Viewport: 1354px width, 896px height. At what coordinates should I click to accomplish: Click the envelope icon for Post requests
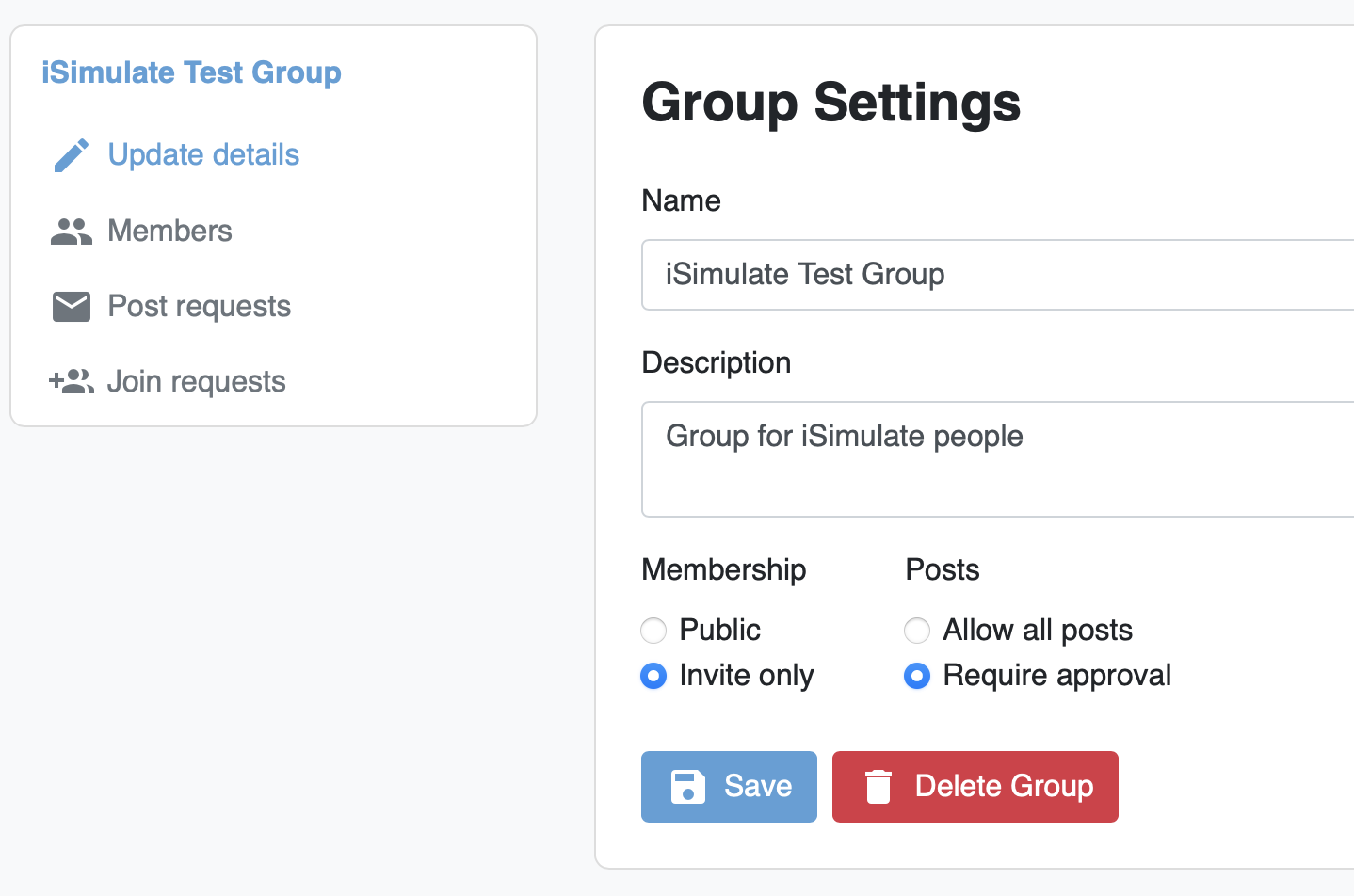click(70, 305)
